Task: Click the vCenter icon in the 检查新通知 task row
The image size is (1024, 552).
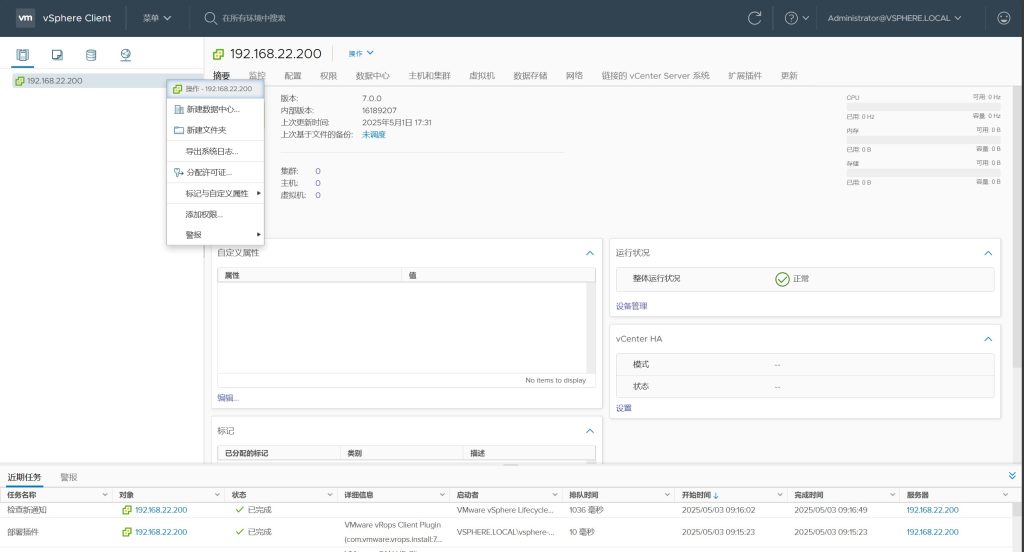Action: pos(127,510)
